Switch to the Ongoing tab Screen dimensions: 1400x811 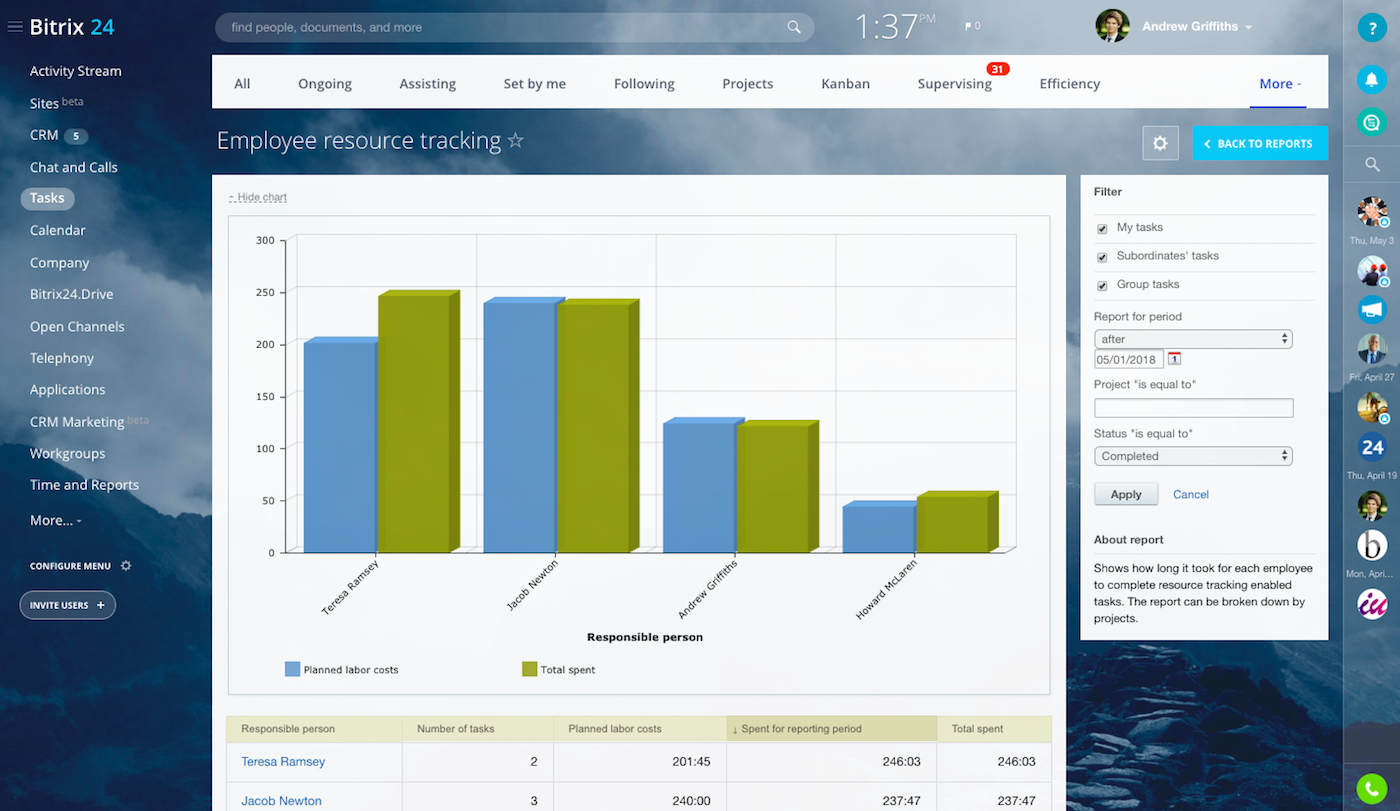(325, 84)
